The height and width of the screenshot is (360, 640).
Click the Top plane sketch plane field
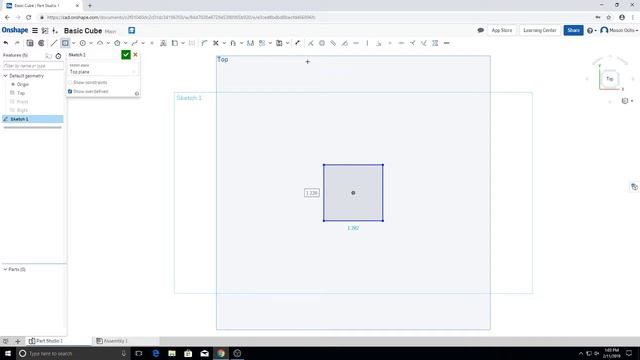pos(102,72)
